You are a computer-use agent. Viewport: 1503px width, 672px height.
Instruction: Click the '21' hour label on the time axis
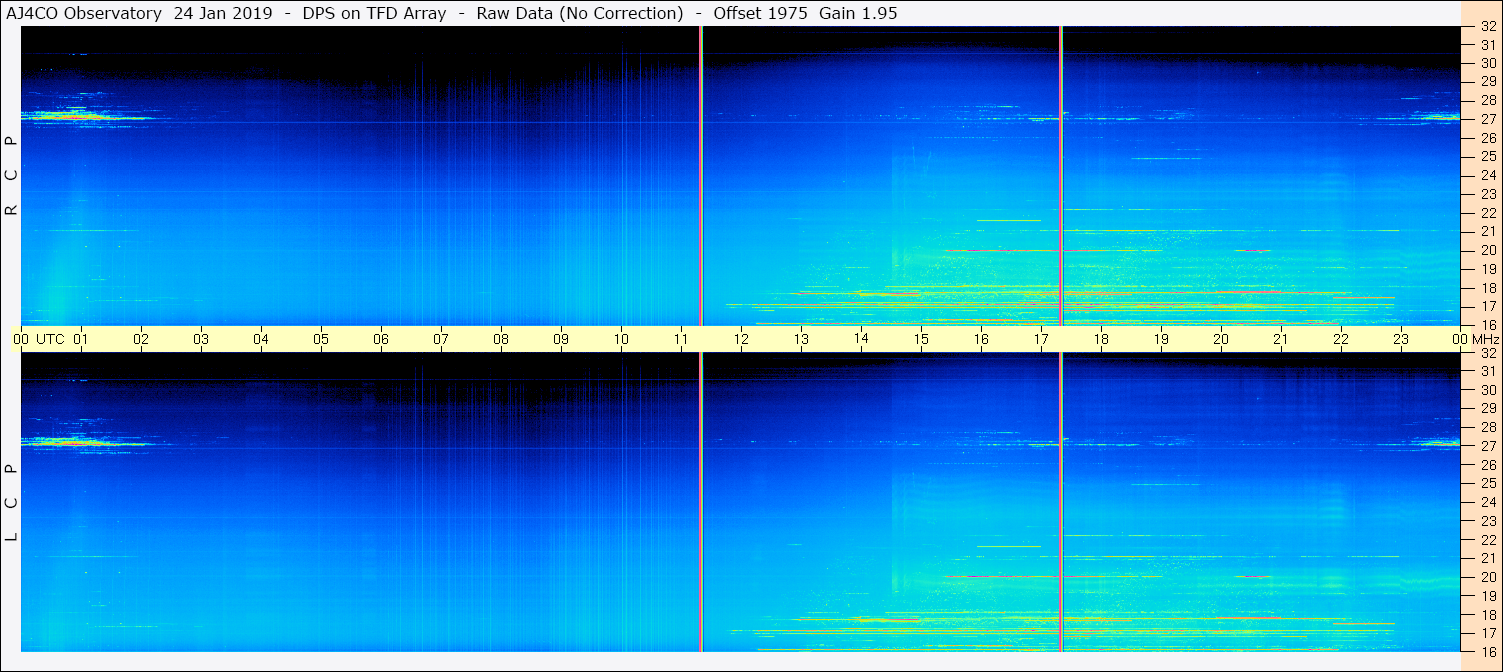tap(1281, 339)
